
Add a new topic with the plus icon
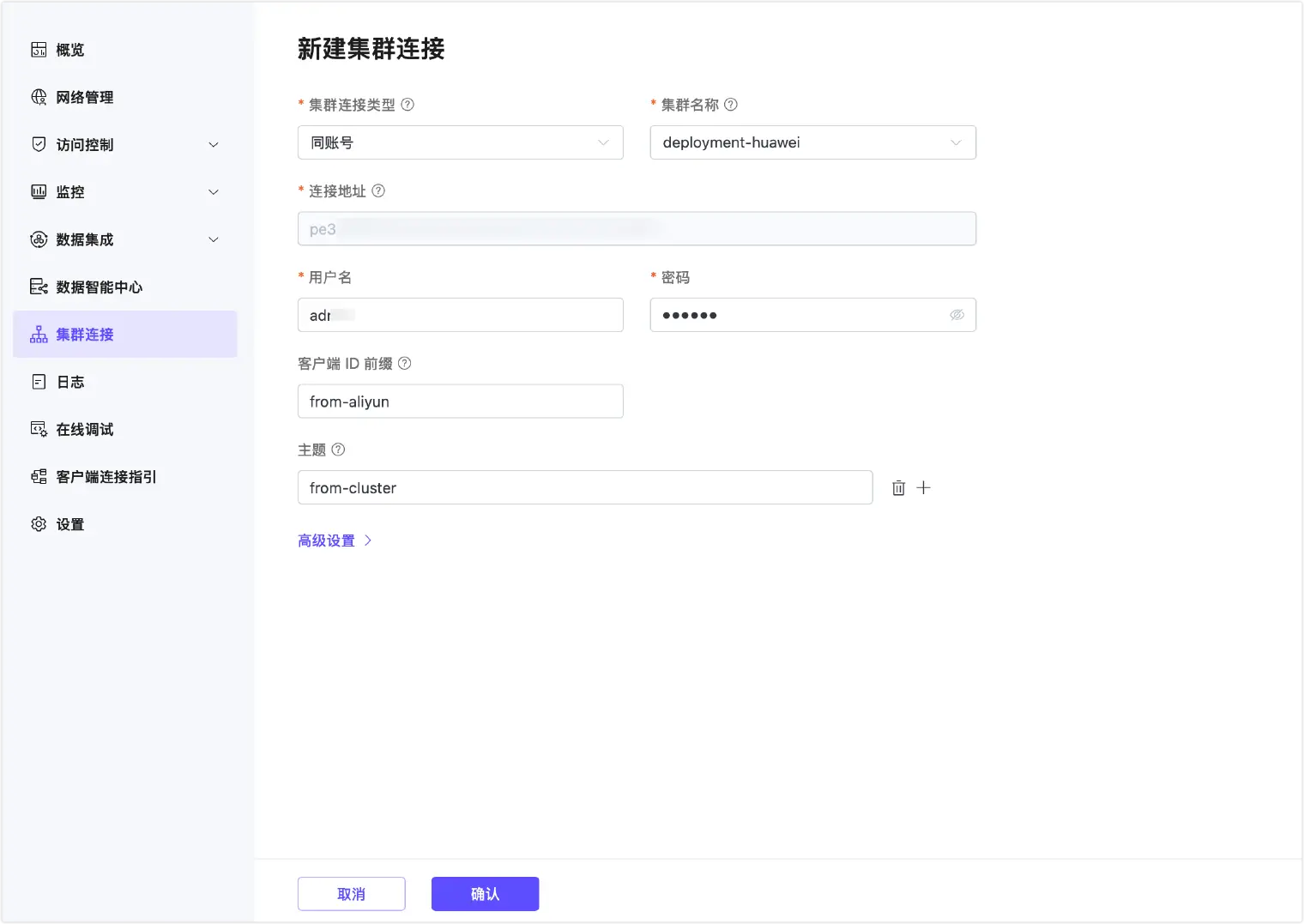point(923,487)
